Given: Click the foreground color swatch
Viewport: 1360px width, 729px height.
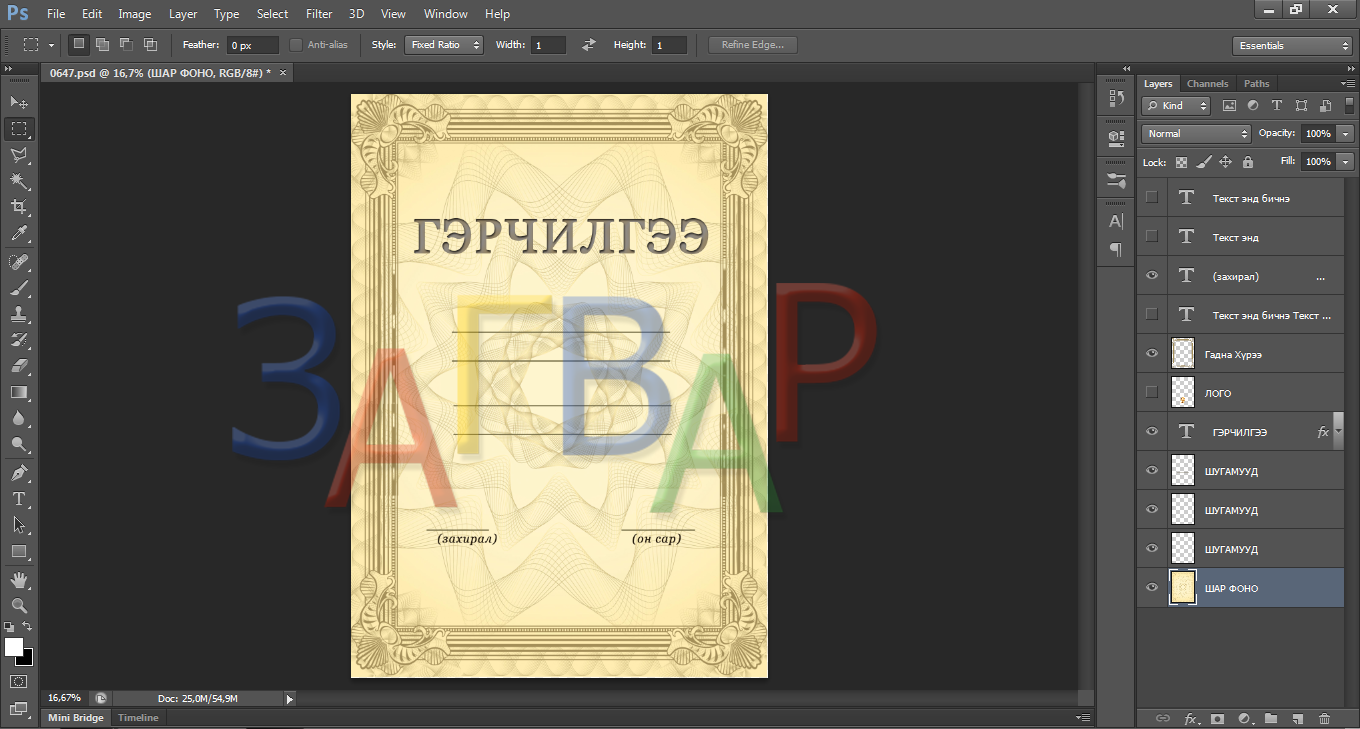Looking at the screenshot, I should pyautogui.click(x=14, y=646).
